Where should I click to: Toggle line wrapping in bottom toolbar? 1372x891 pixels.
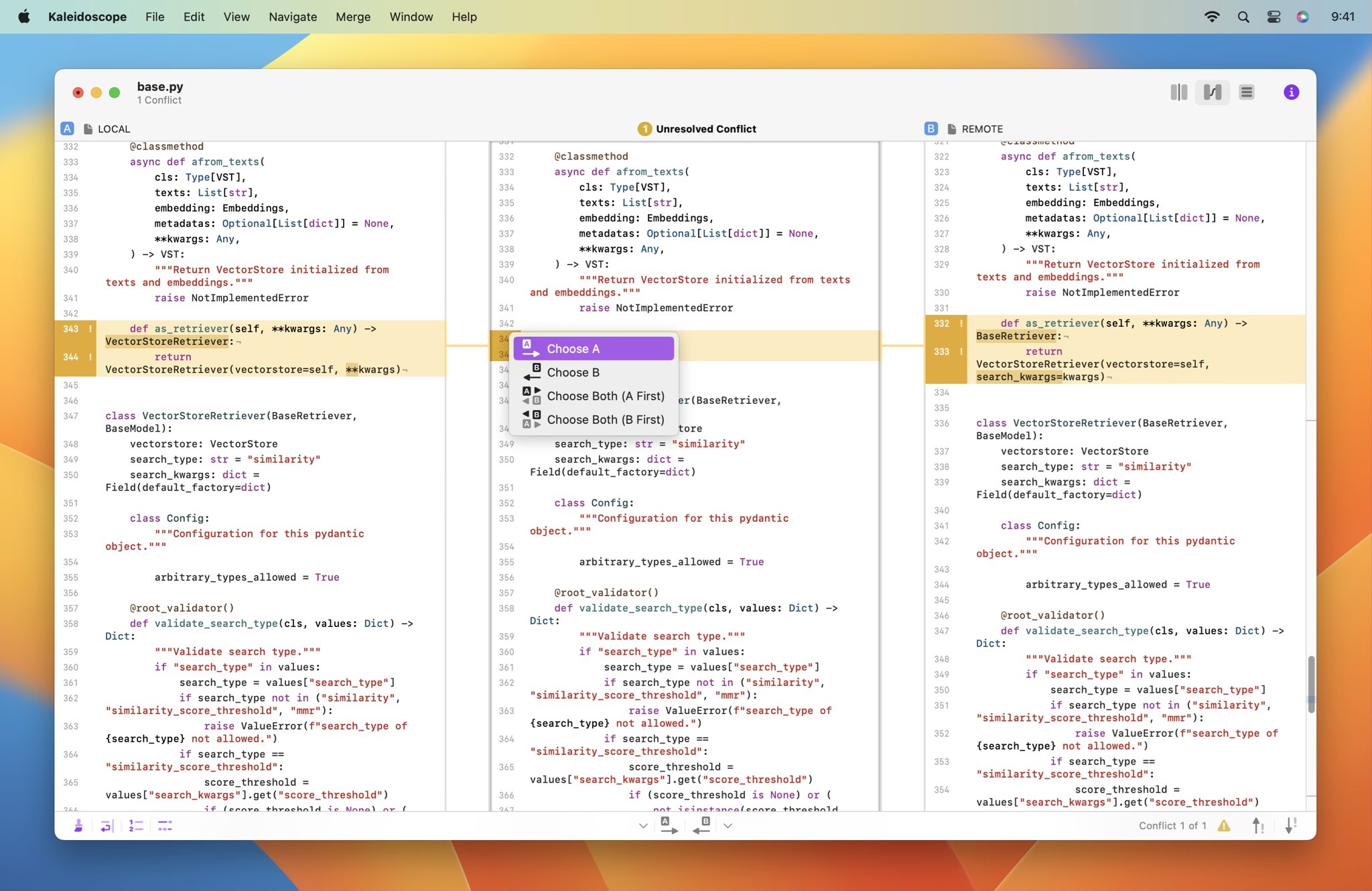pos(105,825)
